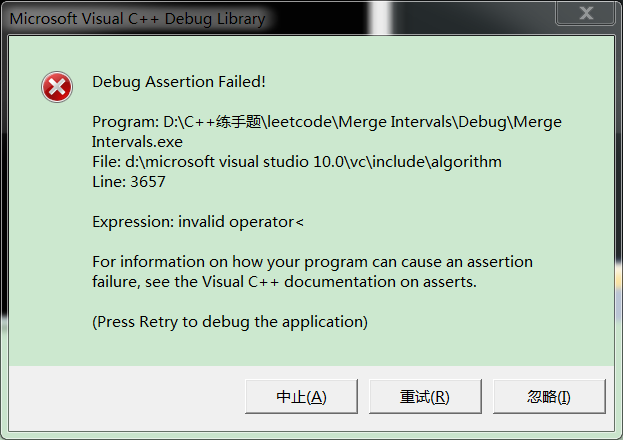The image size is (623, 440).
Task: Ignore the assertion with 忽略(I) button
Action: 549,397
